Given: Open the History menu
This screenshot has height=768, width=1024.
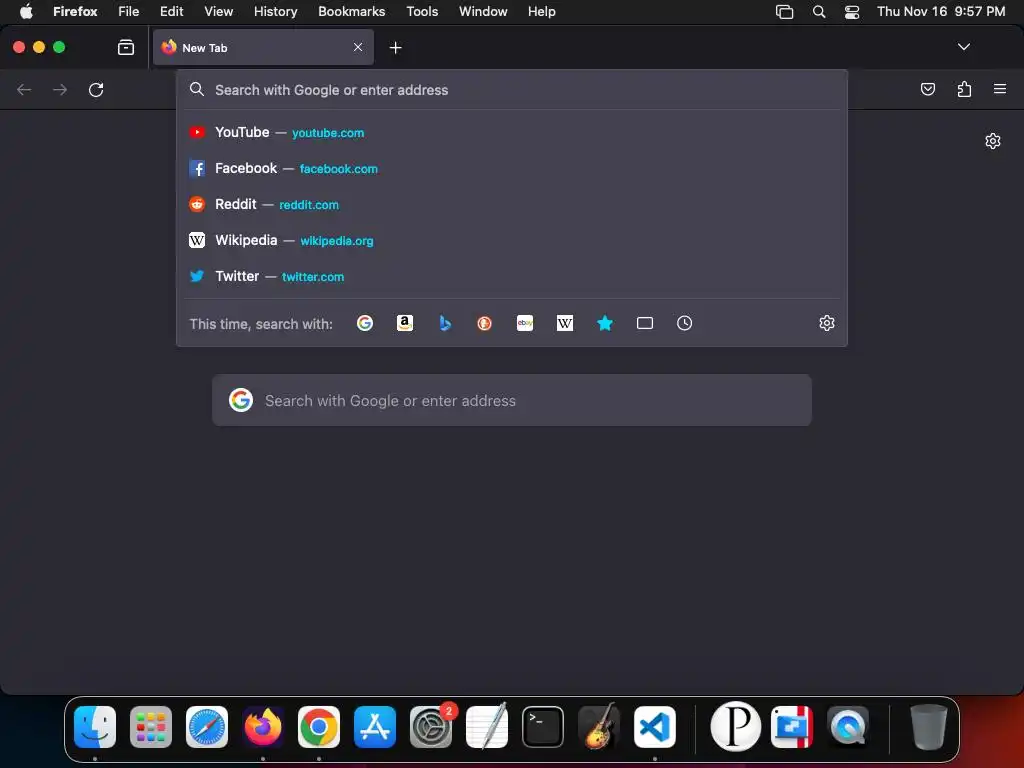Looking at the screenshot, I should tap(275, 11).
